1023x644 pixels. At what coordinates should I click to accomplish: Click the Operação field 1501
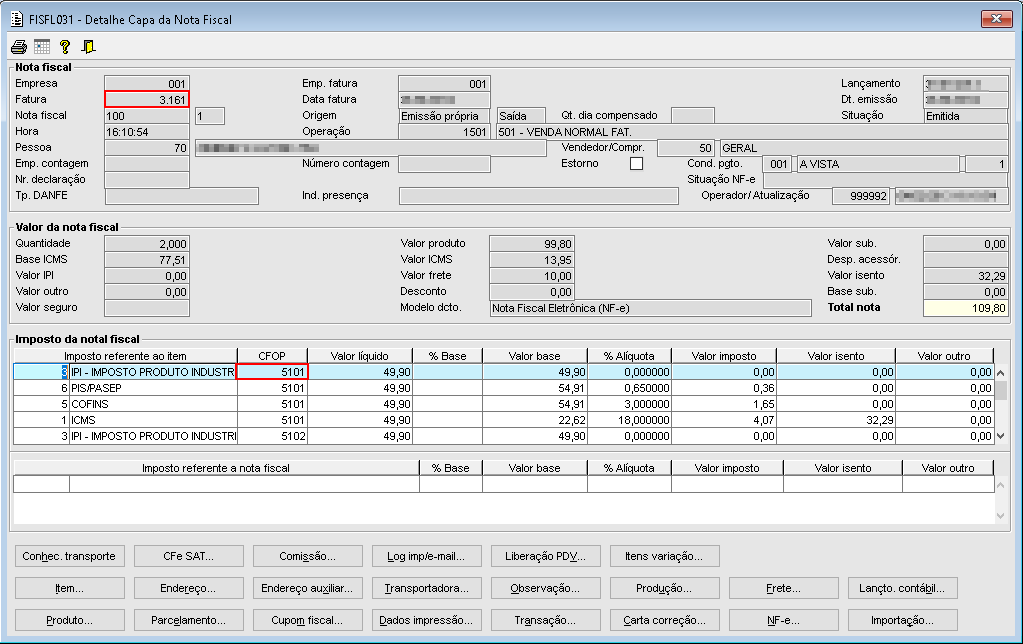pos(444,132)
